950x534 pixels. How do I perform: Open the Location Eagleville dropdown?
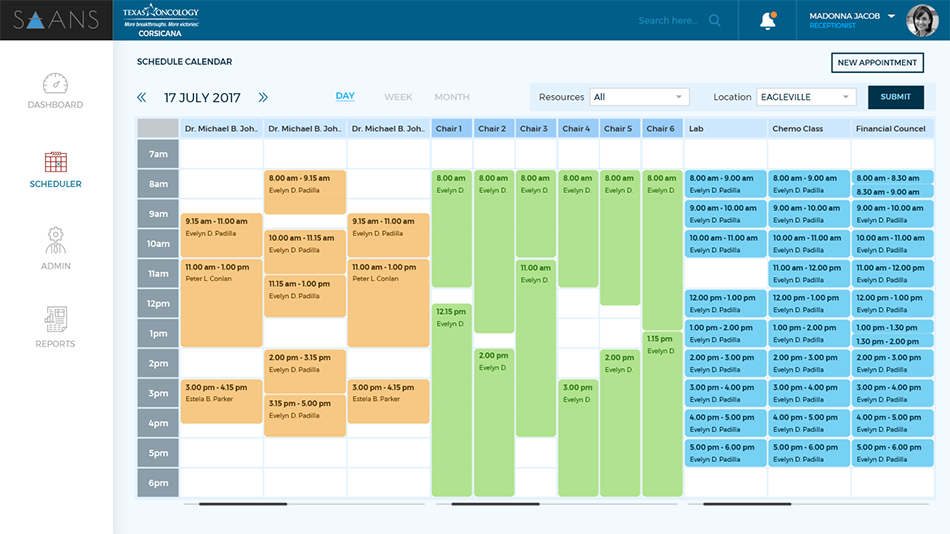point(806,97)
